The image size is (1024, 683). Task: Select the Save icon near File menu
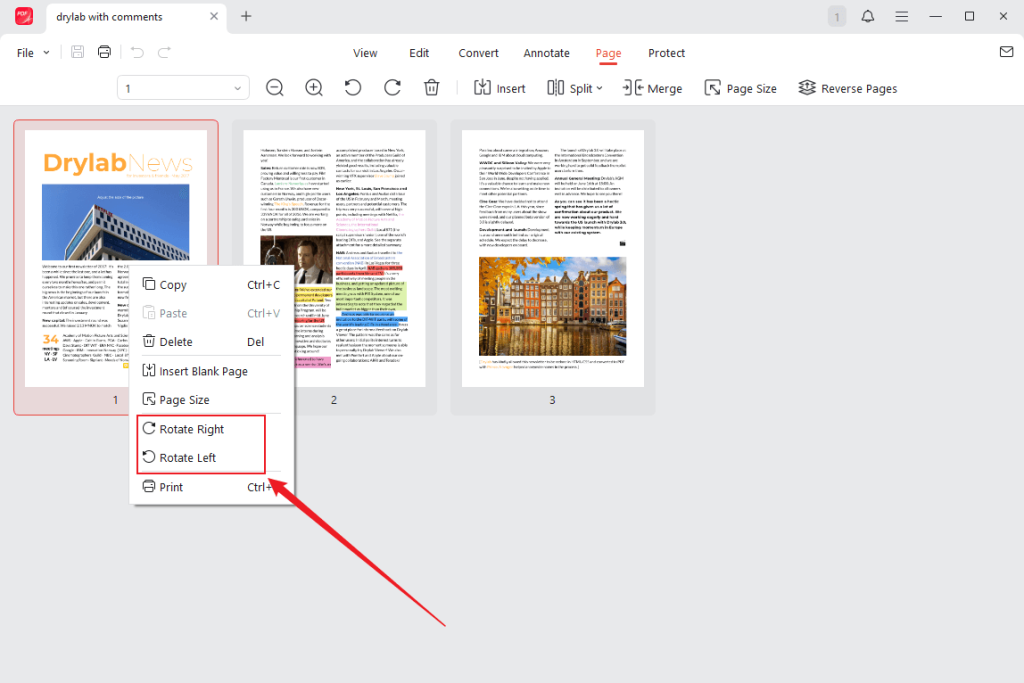(x=77, y=52)
